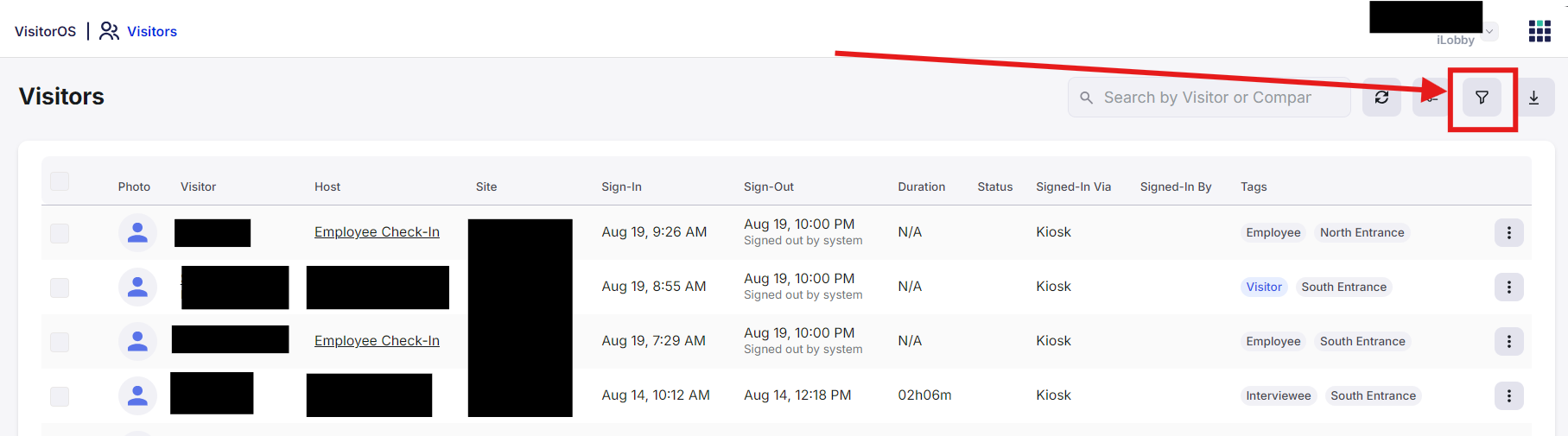Viewport: 1568px width, 436px height.
Task: Open Employee Check-In host for 7:29 AM
Action: [x=377, y=341]
